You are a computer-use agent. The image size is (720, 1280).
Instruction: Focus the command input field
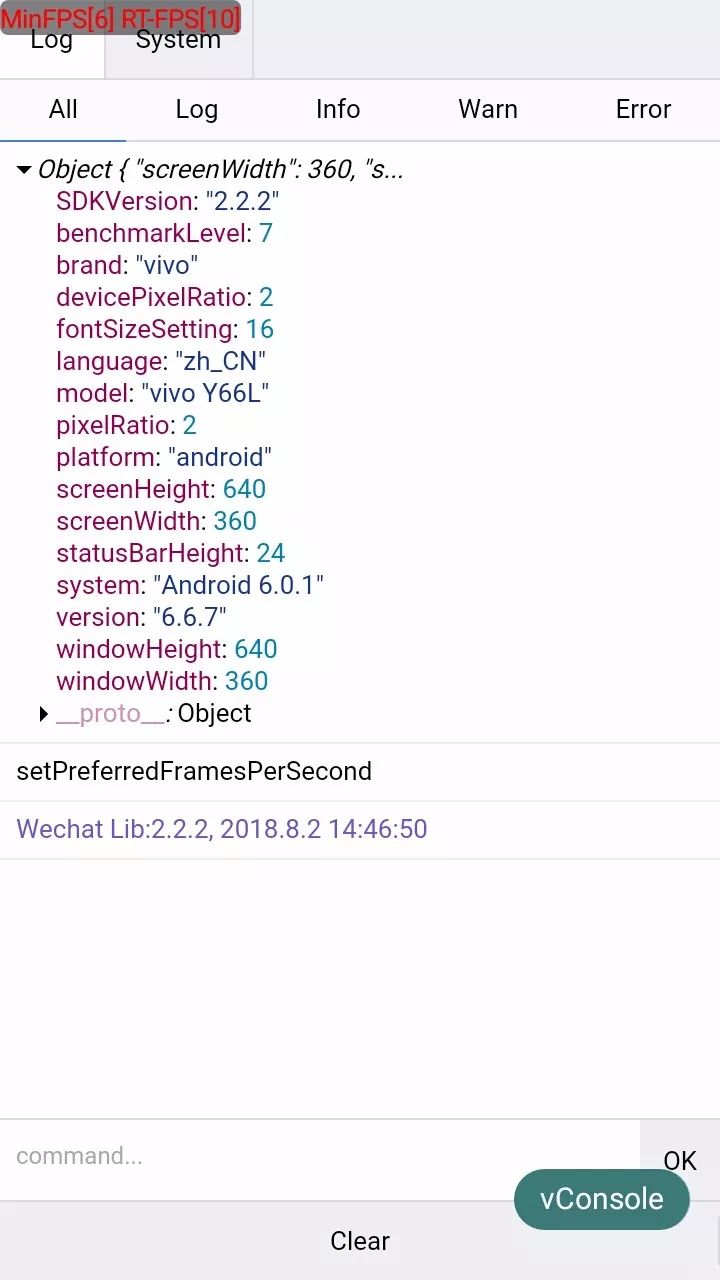click(320, 1158)
